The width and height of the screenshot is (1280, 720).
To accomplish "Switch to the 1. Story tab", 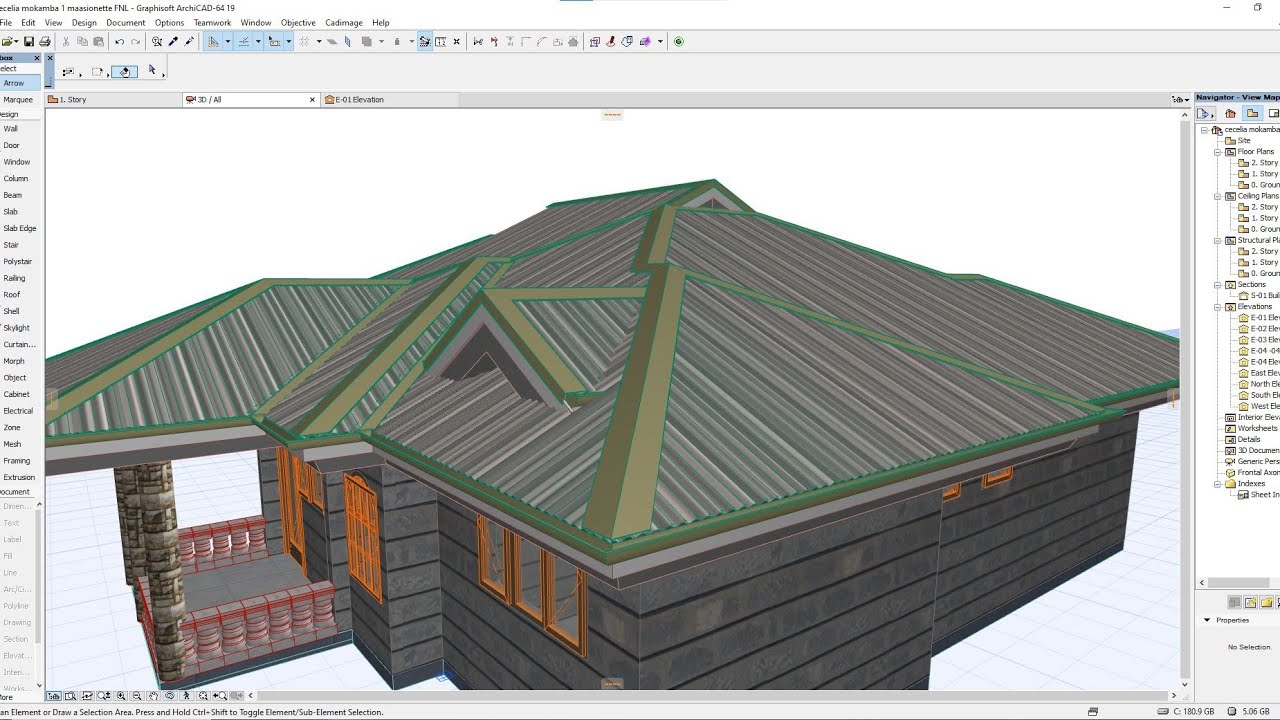I will pyautogui.click(x=112, y=100).
